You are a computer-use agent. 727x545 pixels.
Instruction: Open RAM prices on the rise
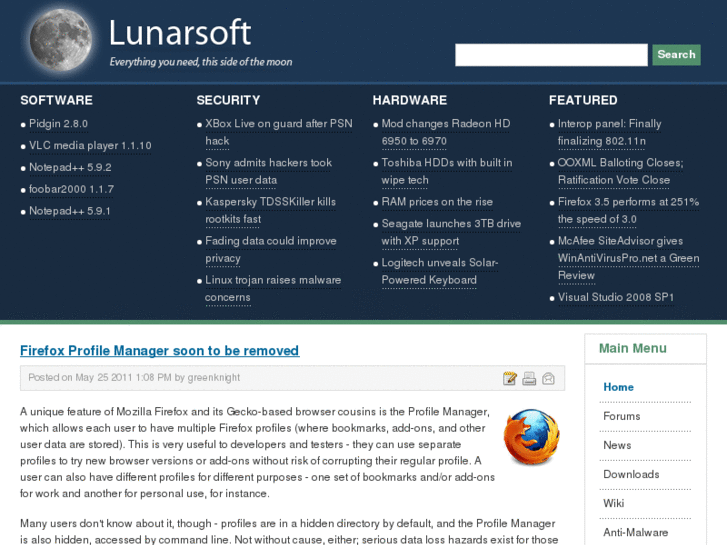click(x=437, y=202)
